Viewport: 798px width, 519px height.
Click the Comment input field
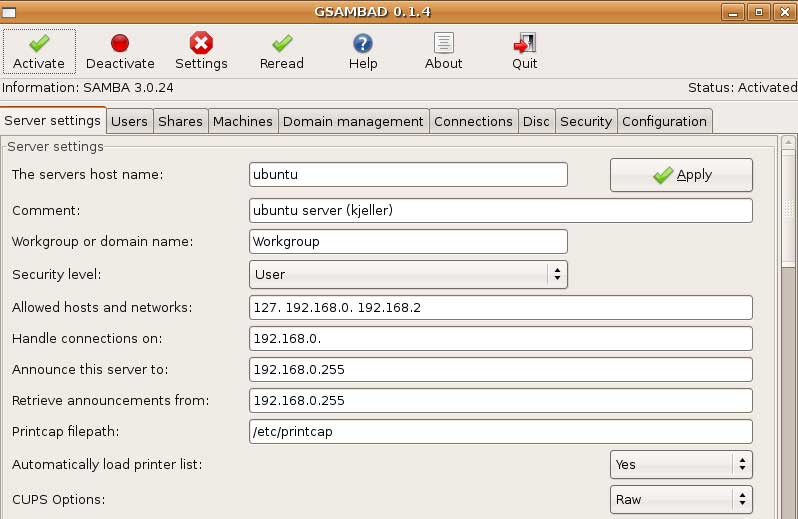coord(501,211)
